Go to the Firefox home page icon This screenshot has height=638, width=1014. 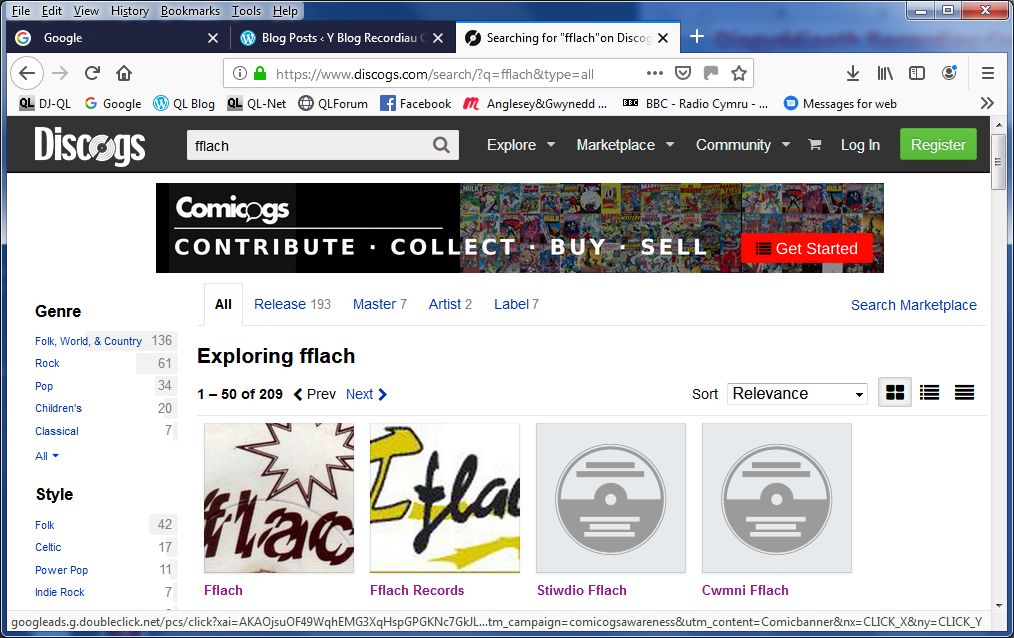coord(124,73)
